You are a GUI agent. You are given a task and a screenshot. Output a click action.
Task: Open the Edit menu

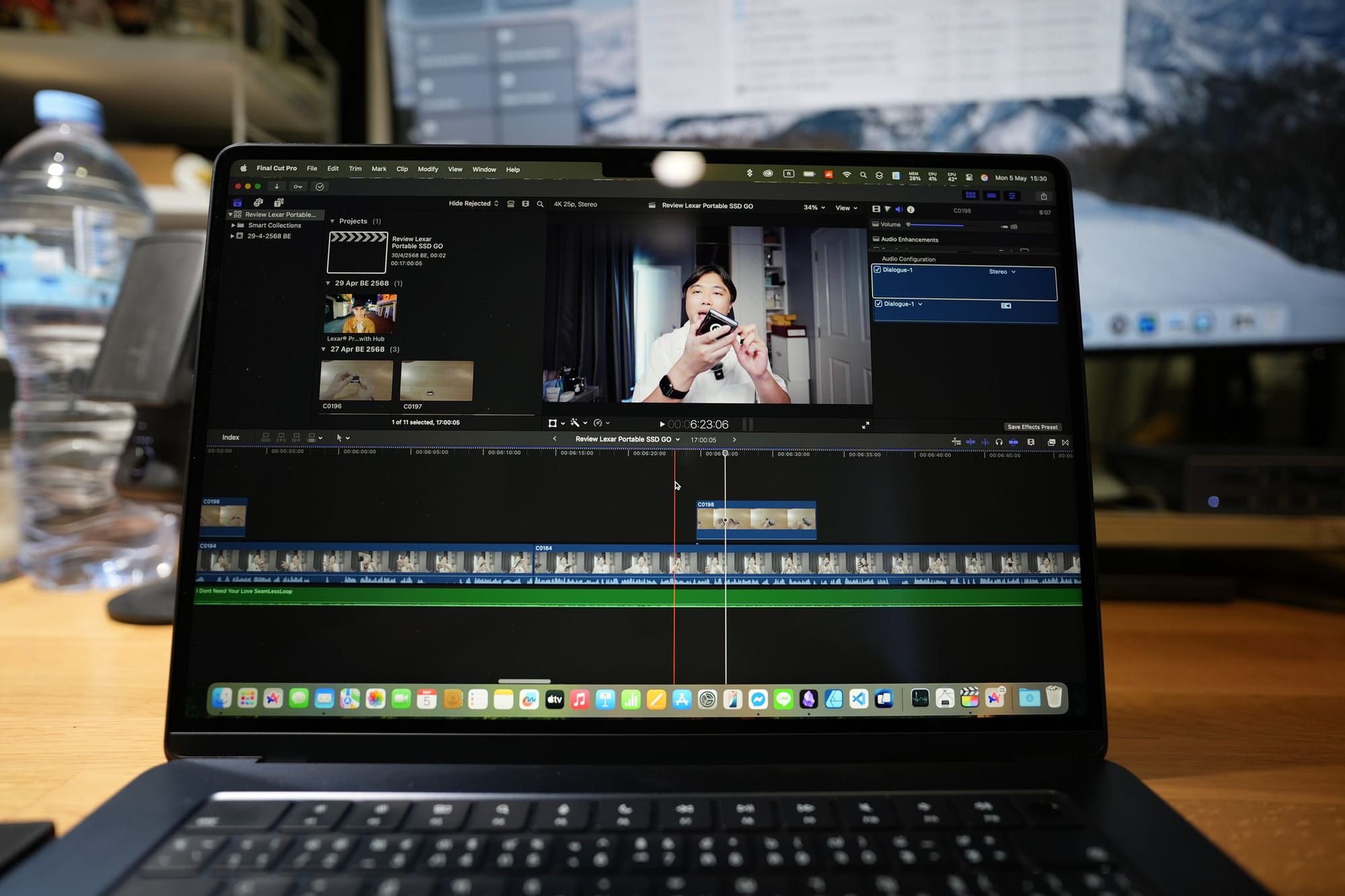[333, 168]
